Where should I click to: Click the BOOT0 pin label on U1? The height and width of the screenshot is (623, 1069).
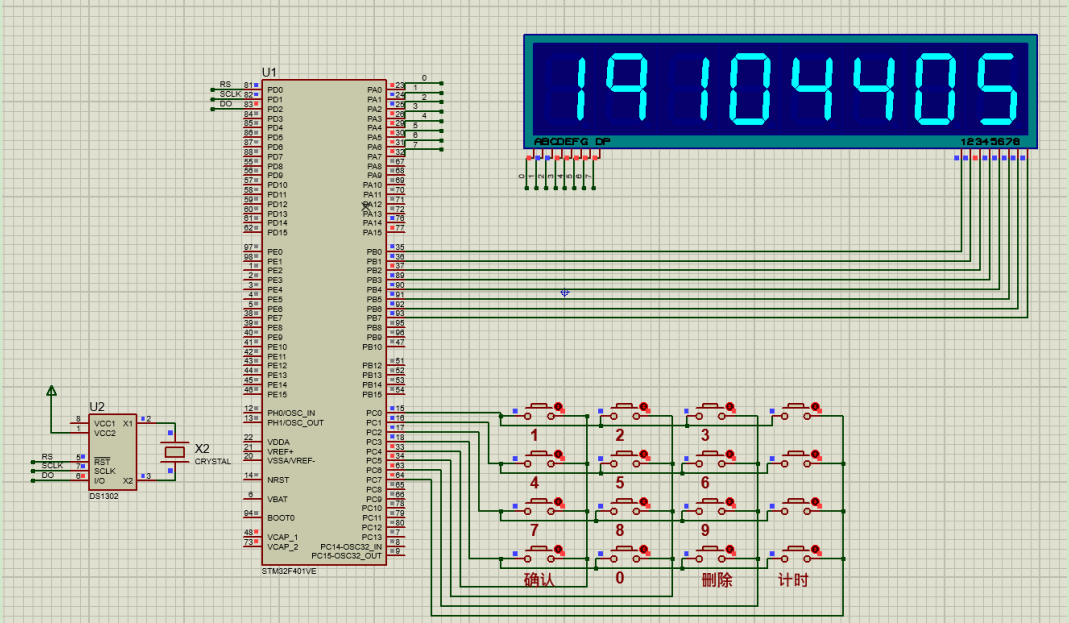[281, 518]
